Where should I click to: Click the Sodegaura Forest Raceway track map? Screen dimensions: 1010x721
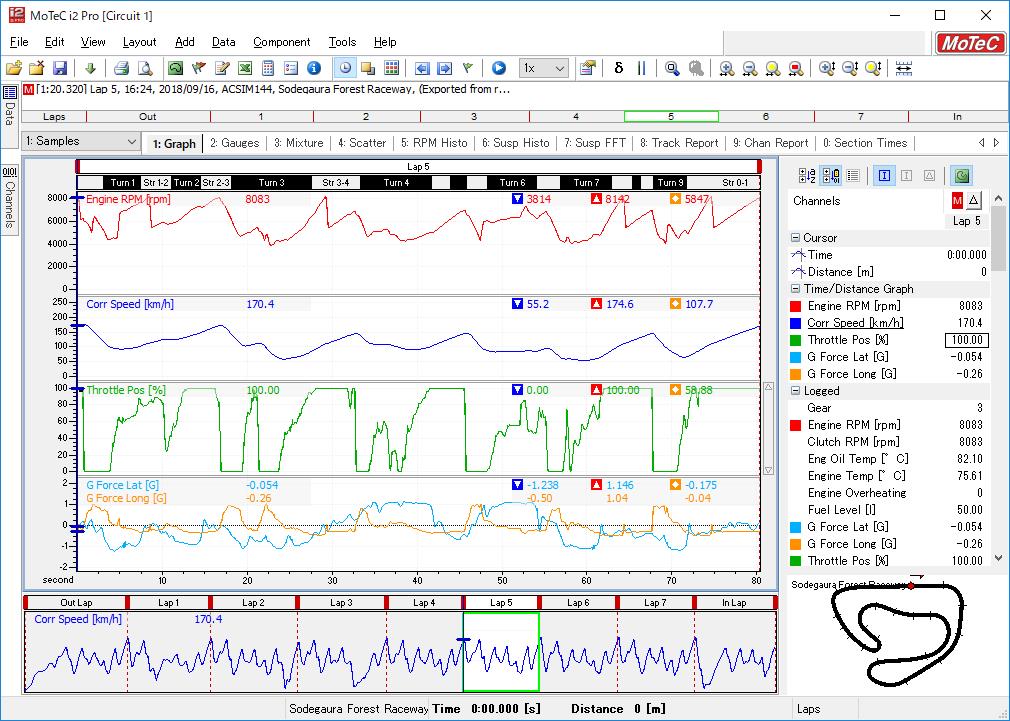click(x=899, y=634)
